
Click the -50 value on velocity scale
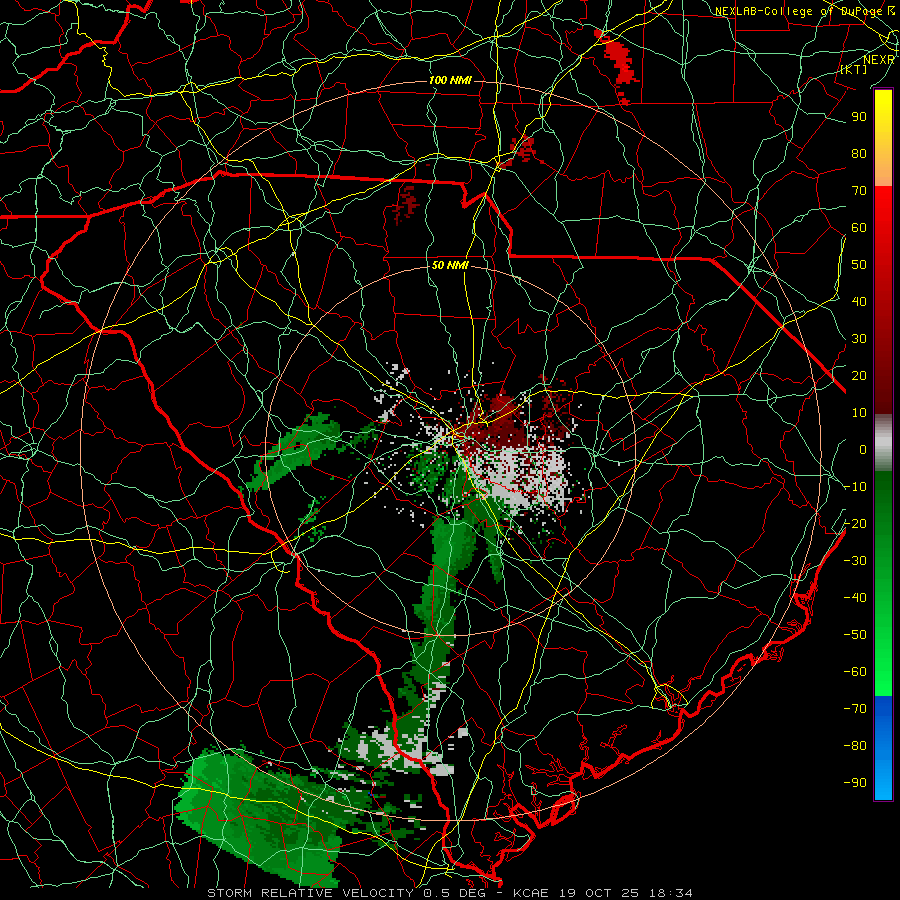[855, 635]
